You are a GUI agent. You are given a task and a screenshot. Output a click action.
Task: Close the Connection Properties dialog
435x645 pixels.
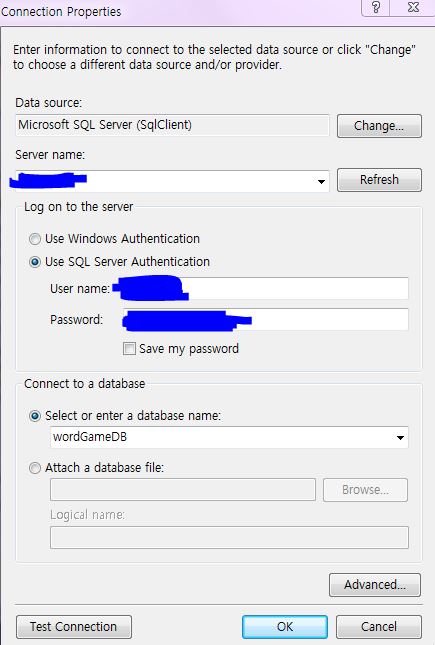click(413, 7)
